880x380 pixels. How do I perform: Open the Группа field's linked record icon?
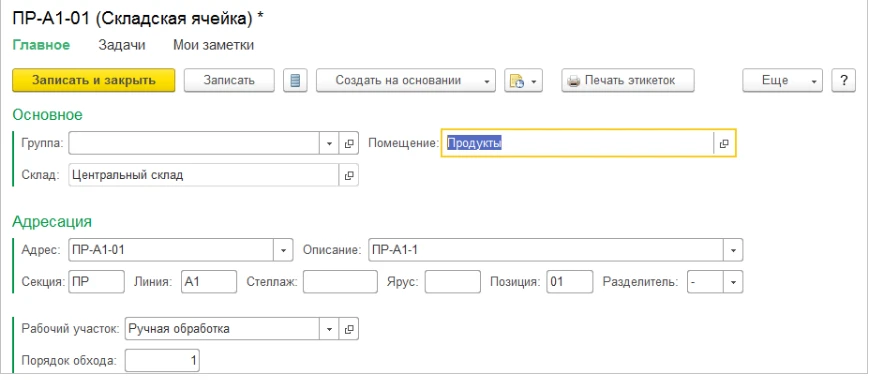[x=349, y=143]
